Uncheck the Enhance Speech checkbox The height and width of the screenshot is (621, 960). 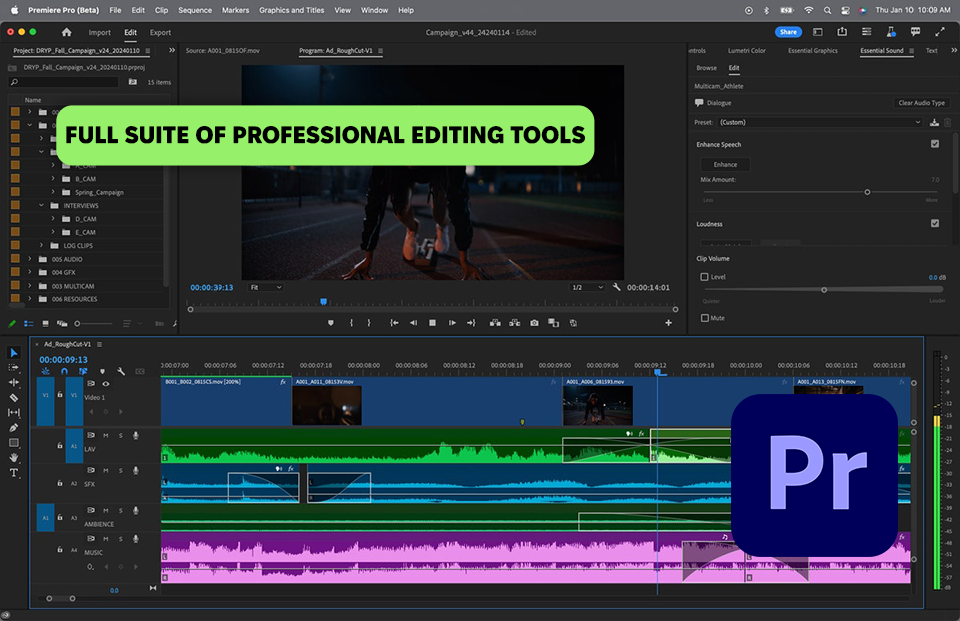pos(935,144)
